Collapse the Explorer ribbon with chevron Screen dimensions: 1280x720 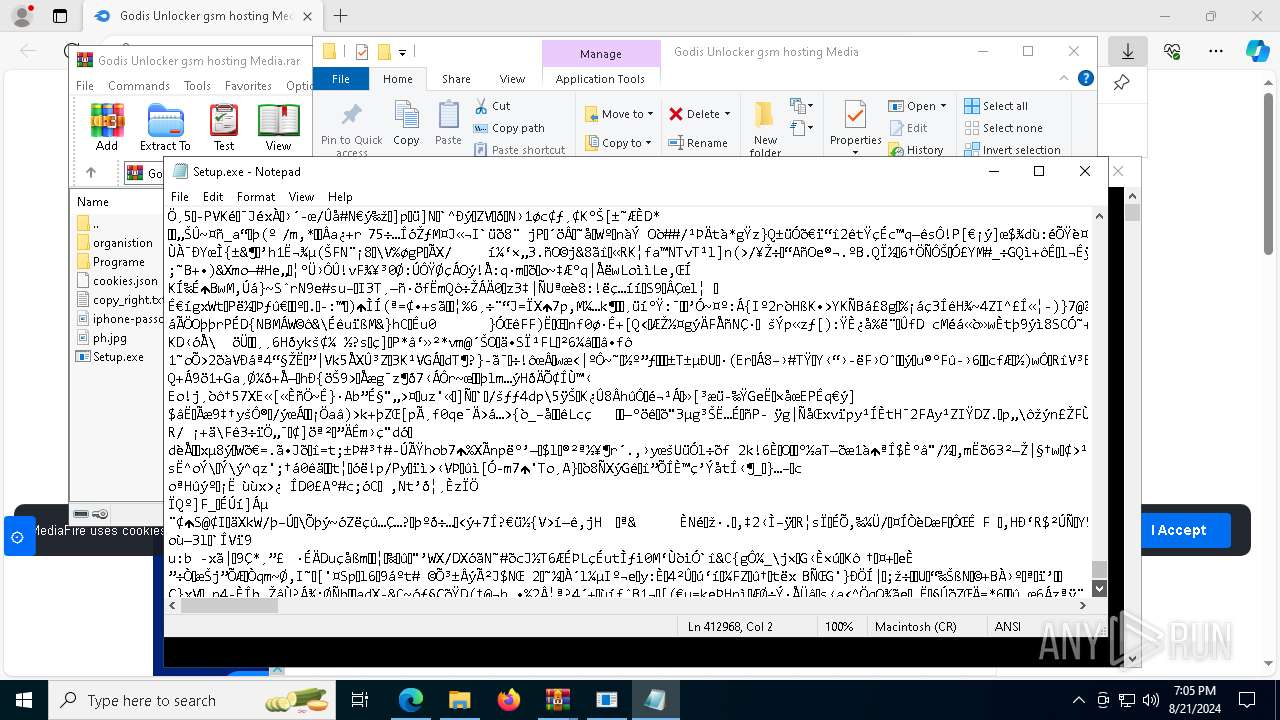(x=1064, y=78)
